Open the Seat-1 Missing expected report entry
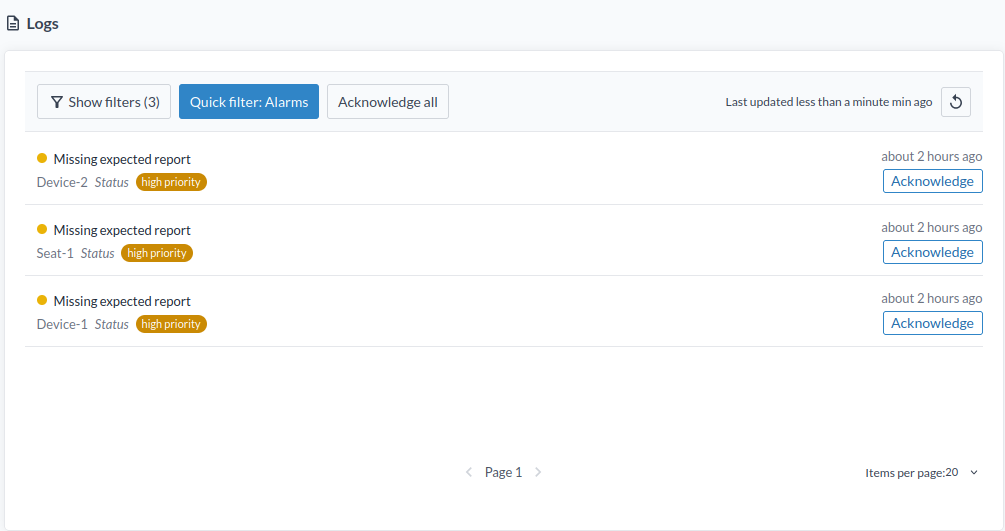The height and width of the screenshot is (531, 1005). [122, 230]
